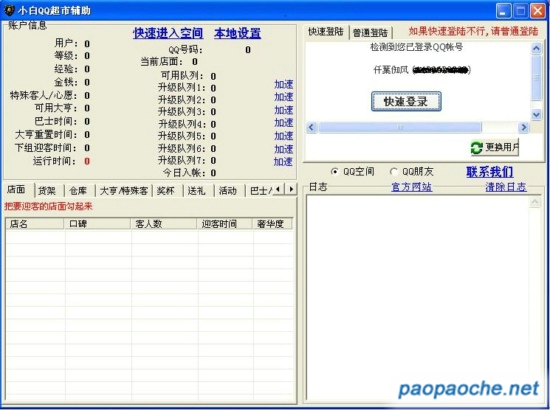Viewport: 550px width, 410px height.
Task: Click 加速 for 升级队列5
Action: click(x=283, y=136)
